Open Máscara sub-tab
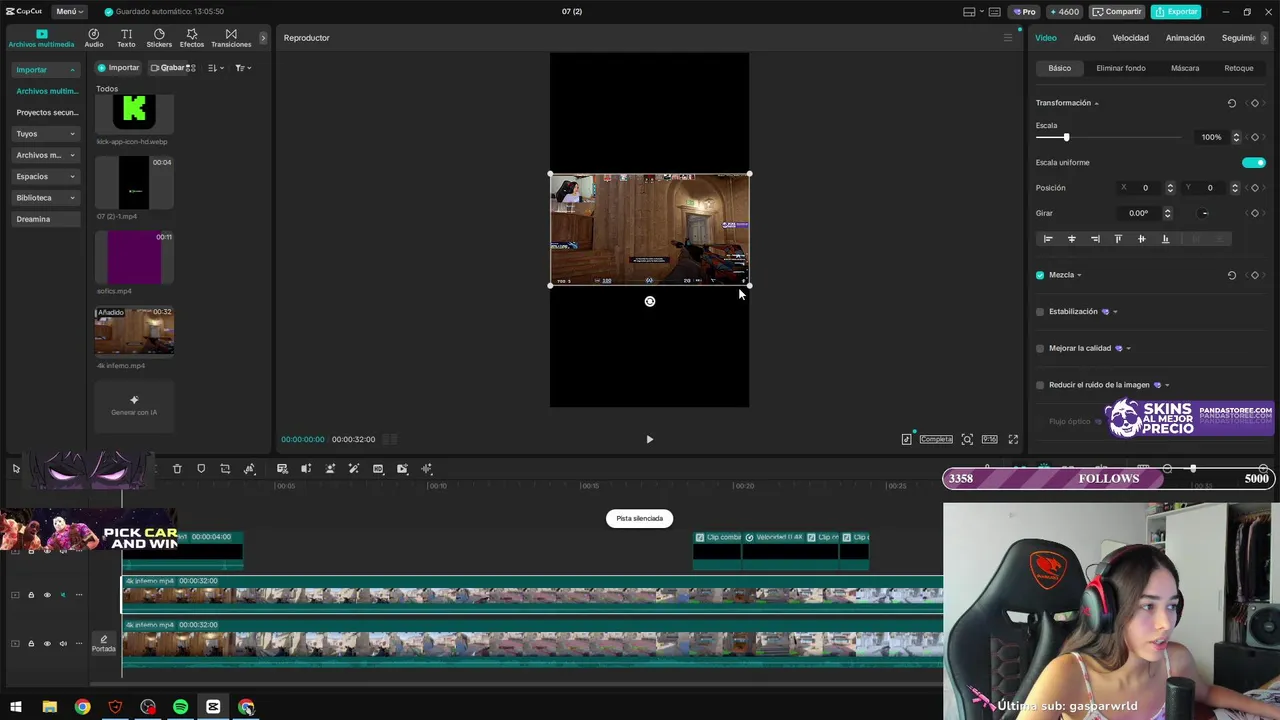 [x=1185, y=68]
